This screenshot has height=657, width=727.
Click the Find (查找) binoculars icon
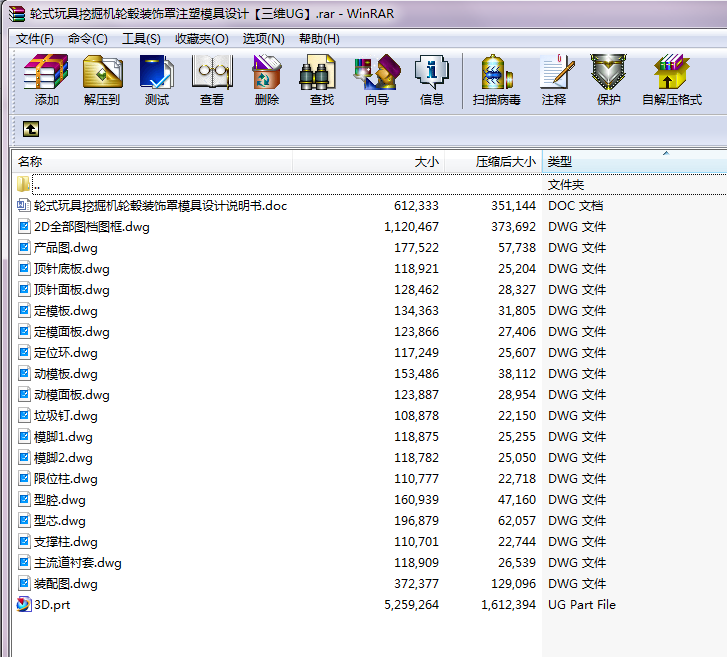tap(318, 71)
